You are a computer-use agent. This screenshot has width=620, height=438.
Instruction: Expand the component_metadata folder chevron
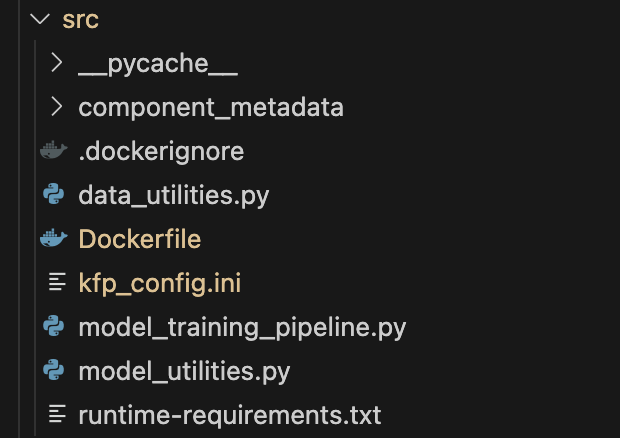pyautogui.click(x=56, y=107)
